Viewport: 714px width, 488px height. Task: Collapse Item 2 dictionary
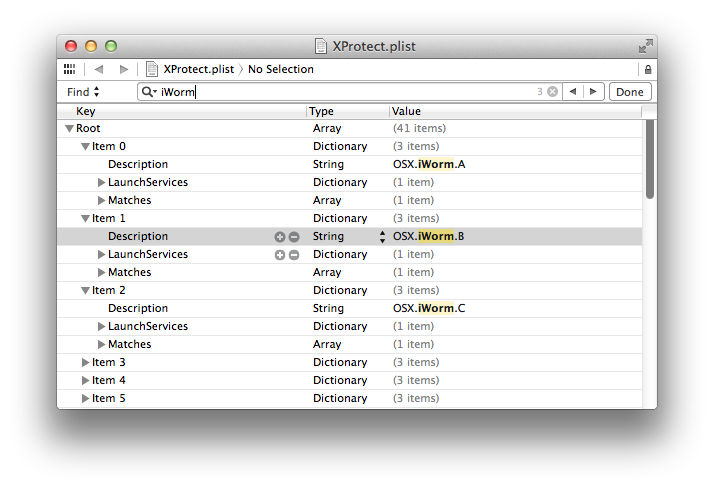(x=85, y=290)
